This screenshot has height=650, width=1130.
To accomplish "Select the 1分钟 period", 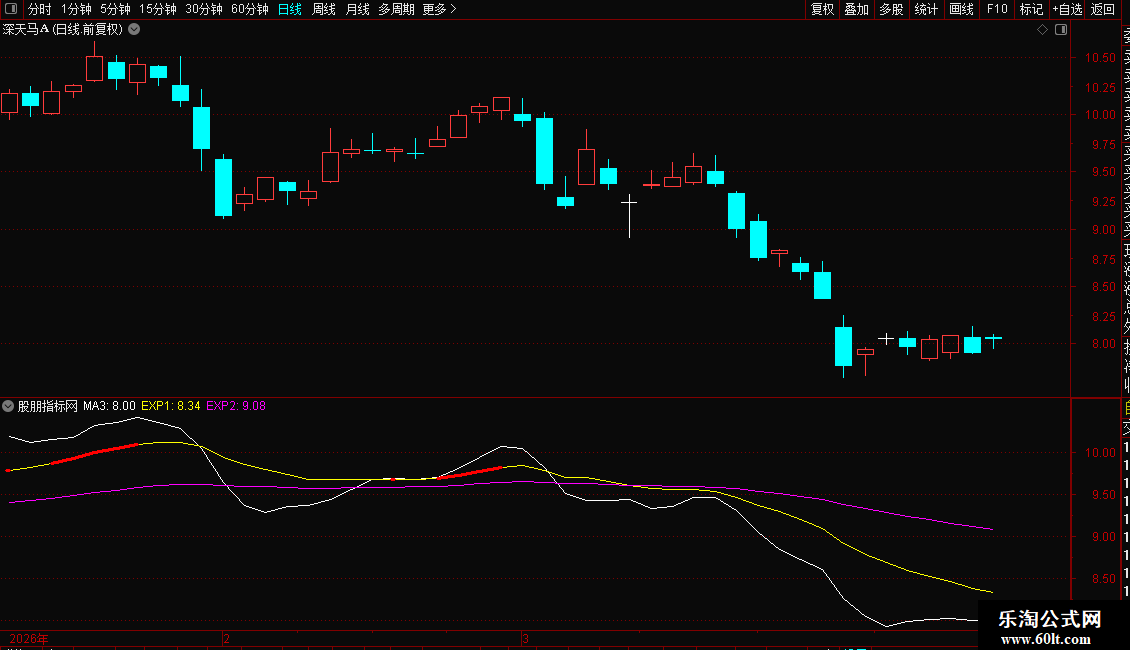I will (x=76, y=9).
